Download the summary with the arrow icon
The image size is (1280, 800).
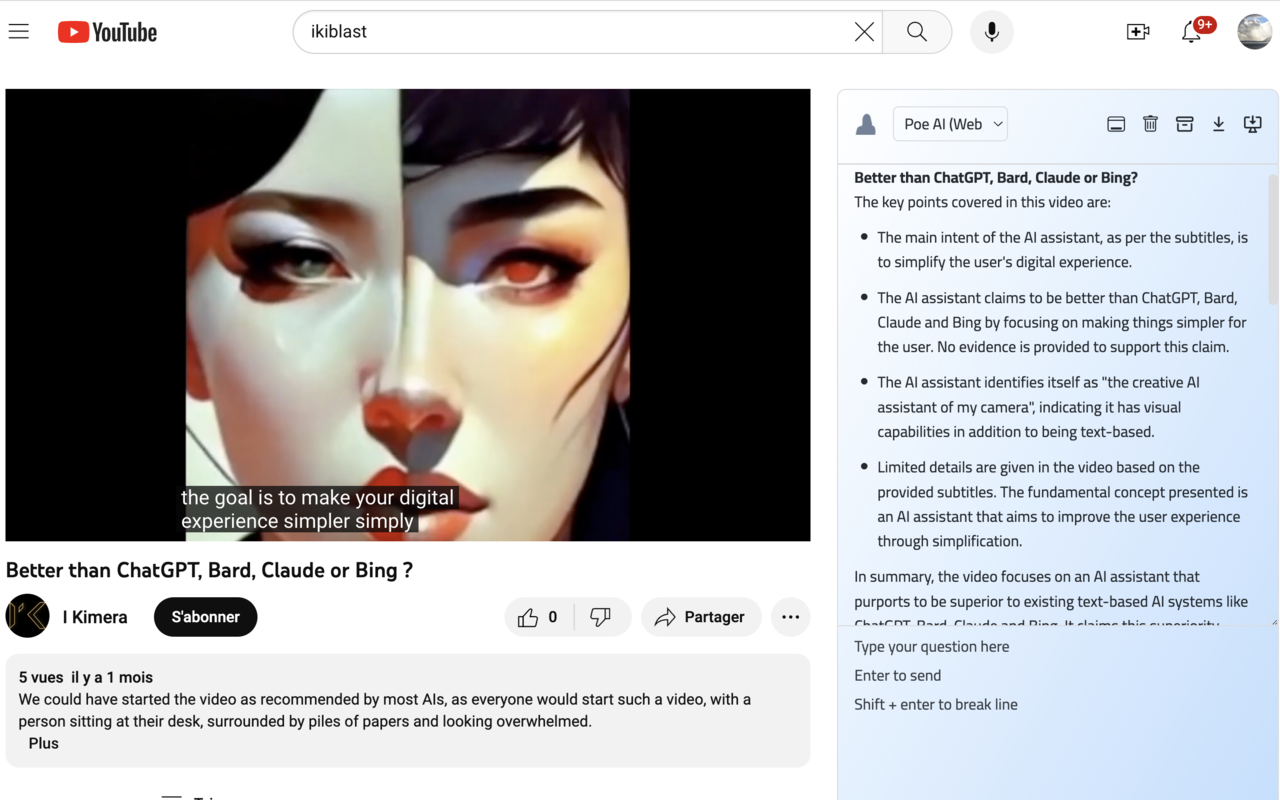click(x=1218, y=124)
